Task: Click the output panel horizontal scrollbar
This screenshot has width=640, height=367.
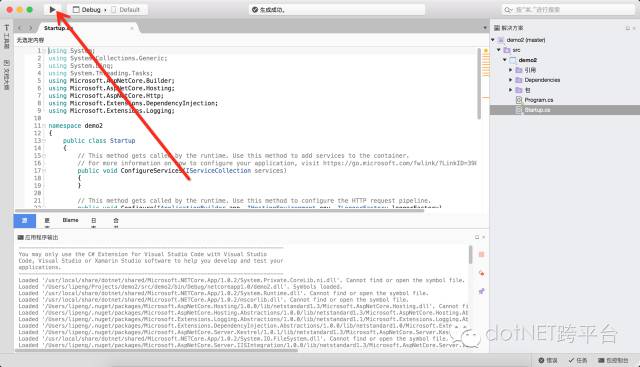Action: (157, 350)
